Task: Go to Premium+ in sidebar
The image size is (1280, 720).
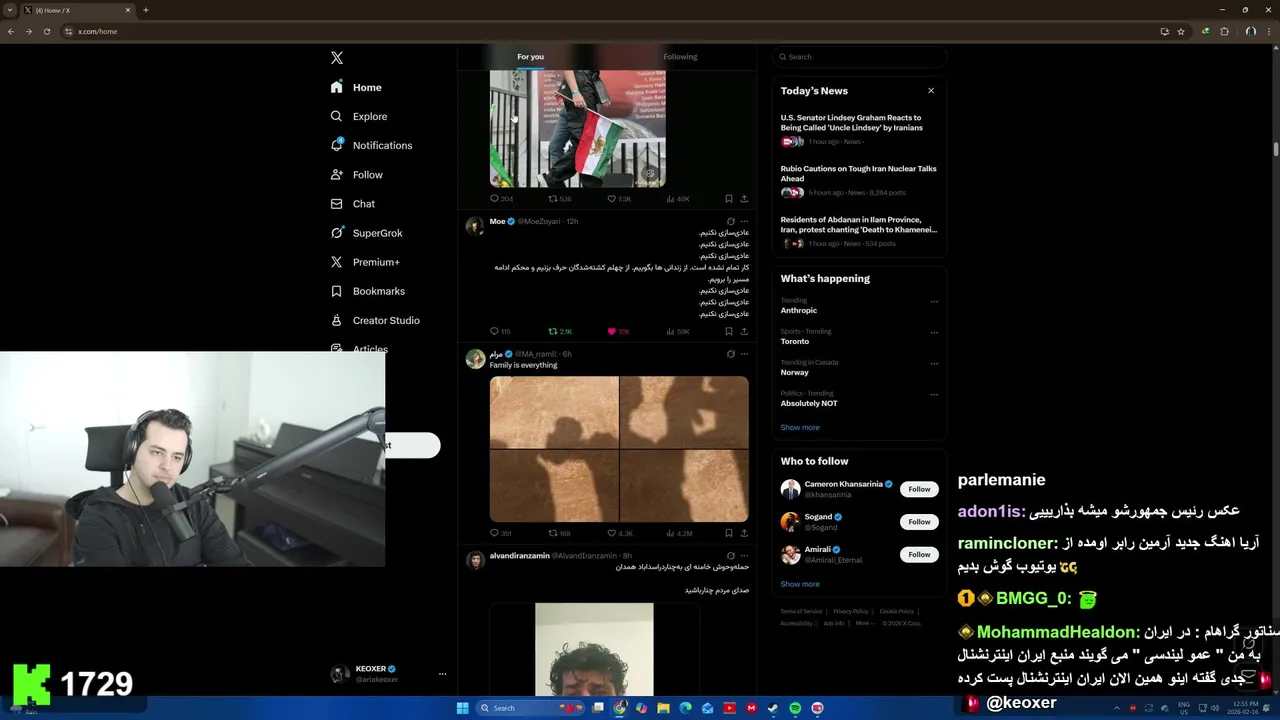Action: click(x=365, y=262)
